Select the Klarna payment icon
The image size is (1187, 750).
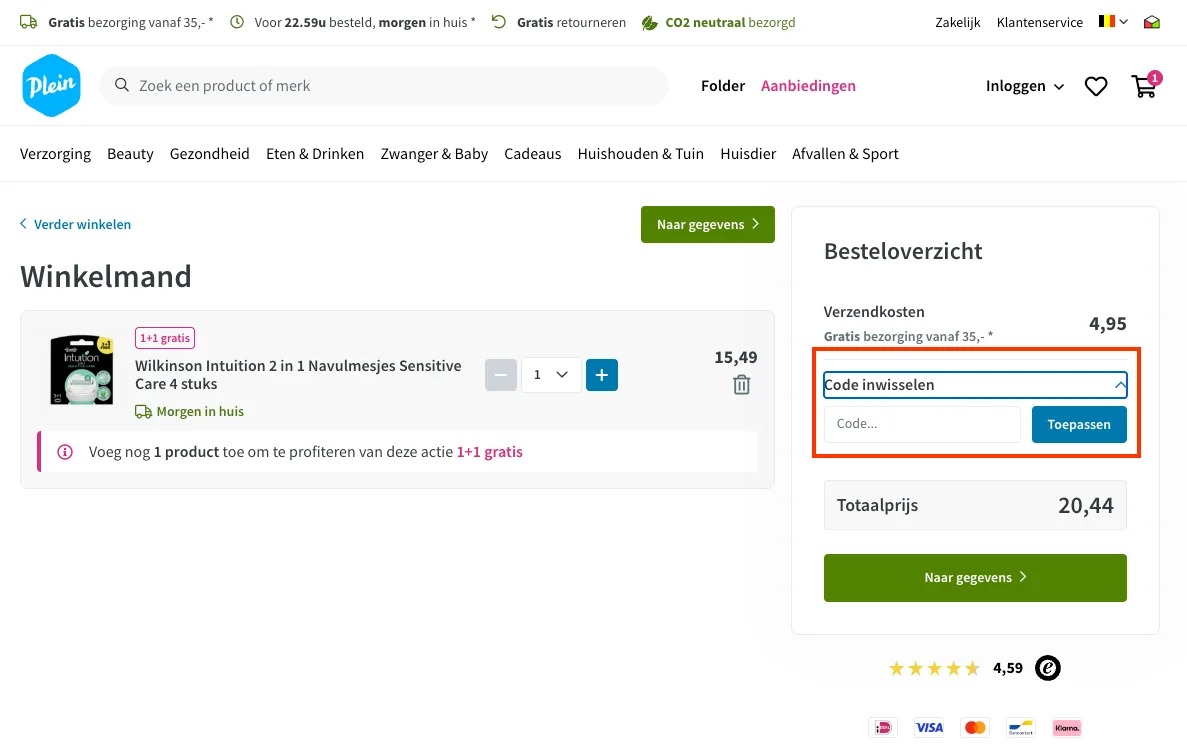tap(1066, 727)
